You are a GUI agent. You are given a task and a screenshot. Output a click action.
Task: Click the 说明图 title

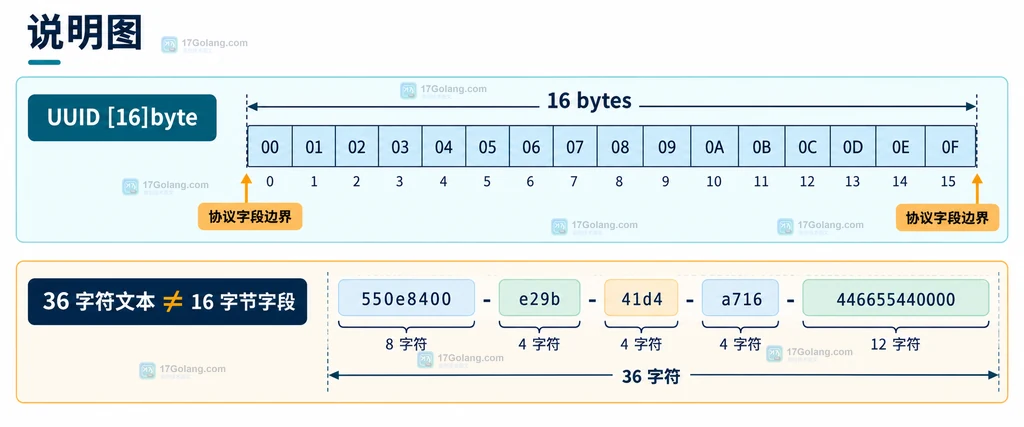85,32
